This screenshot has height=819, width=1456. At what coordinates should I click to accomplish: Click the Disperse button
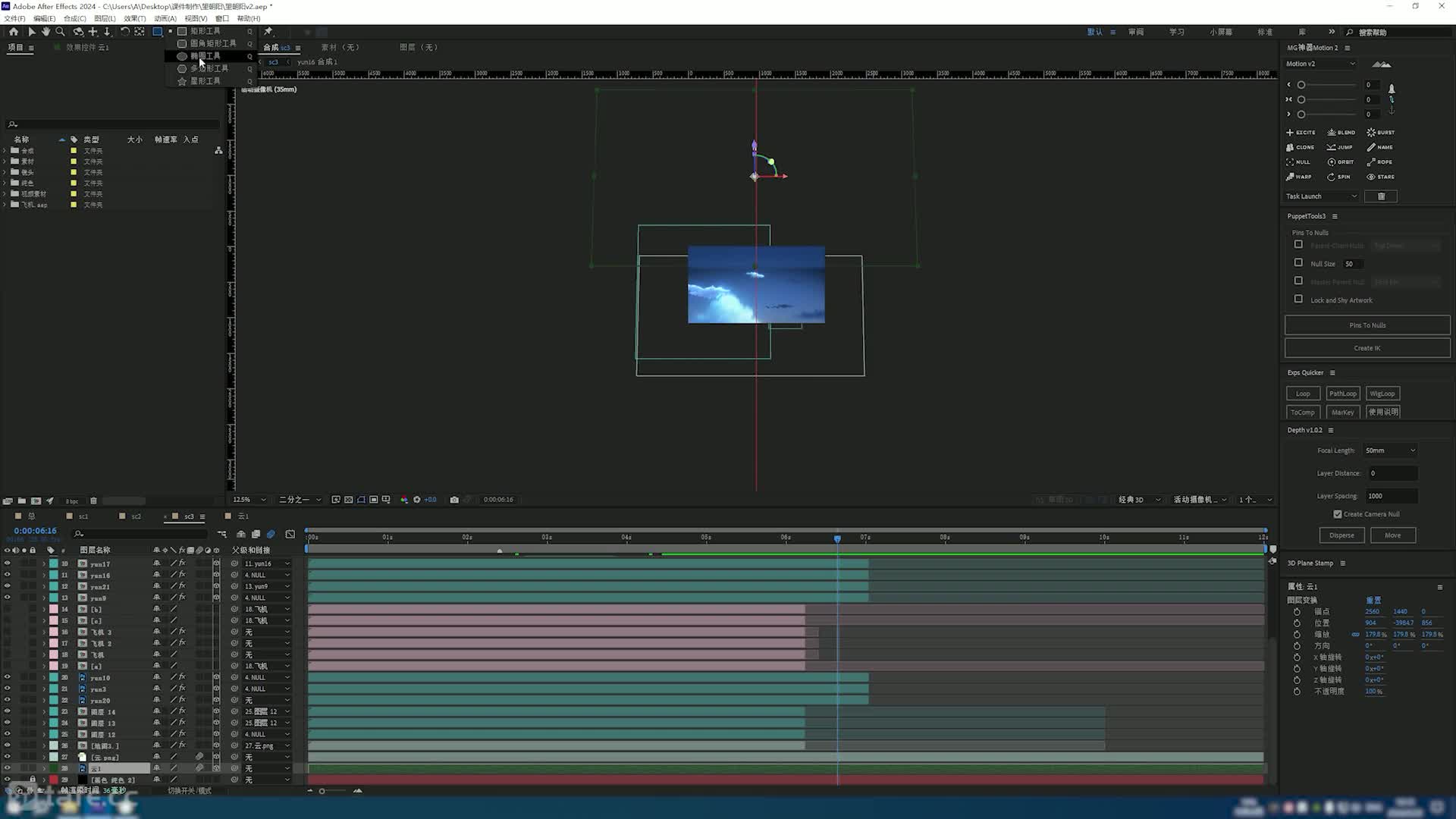tap(1341, 535)
